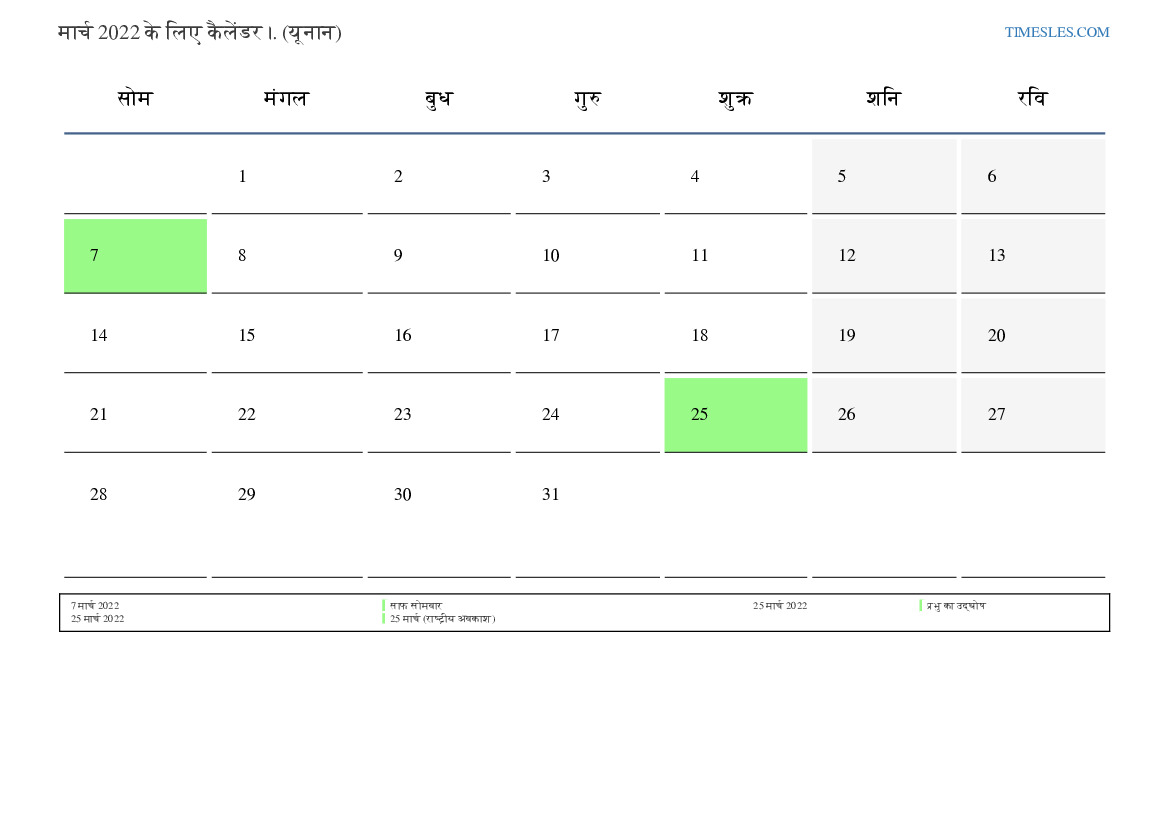Screen dimensions: 1169x827
Task: Choose date 10 in the calendar grid
Action: pos(587,256)
